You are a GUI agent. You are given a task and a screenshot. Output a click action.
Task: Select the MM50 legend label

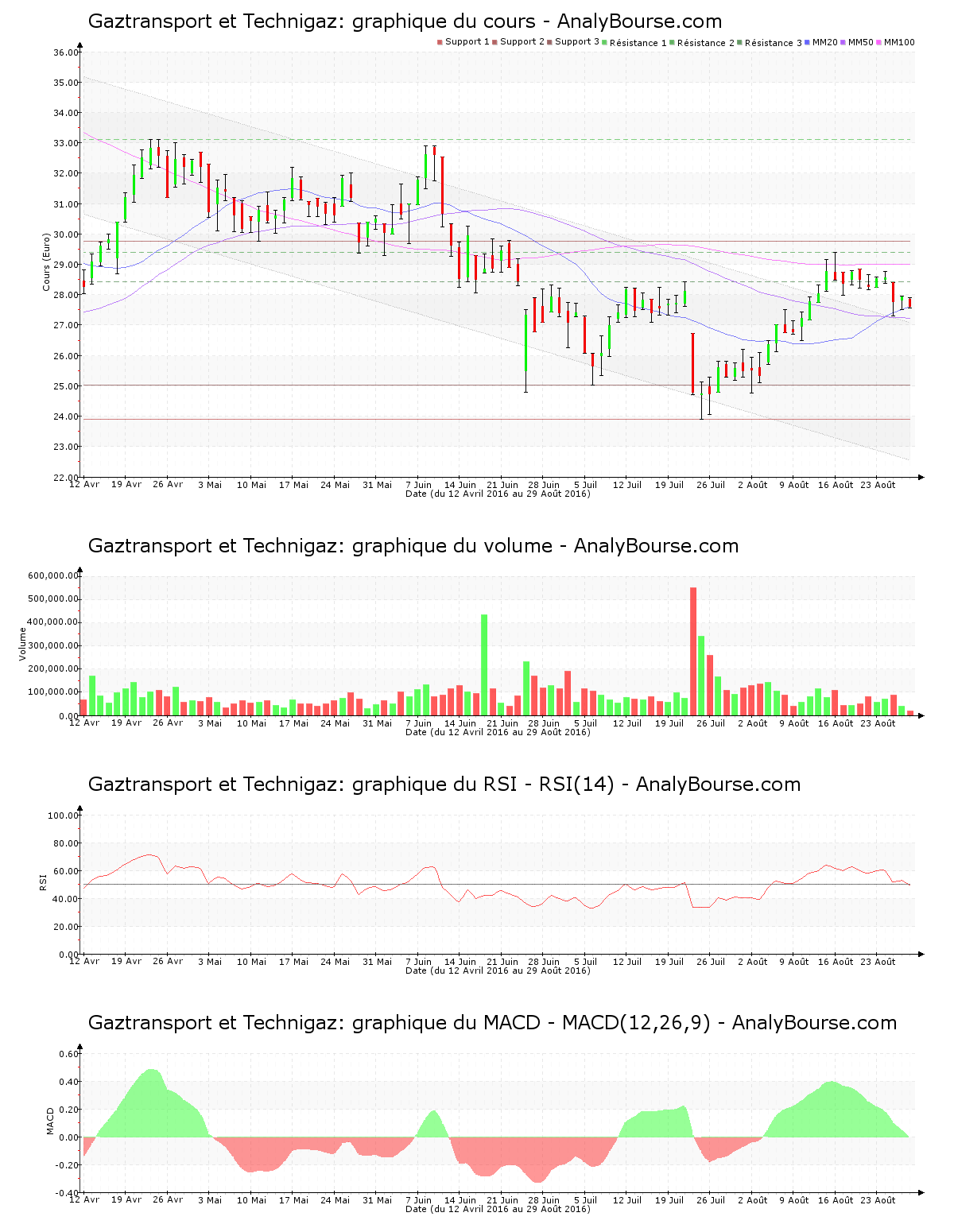point(861,42)
